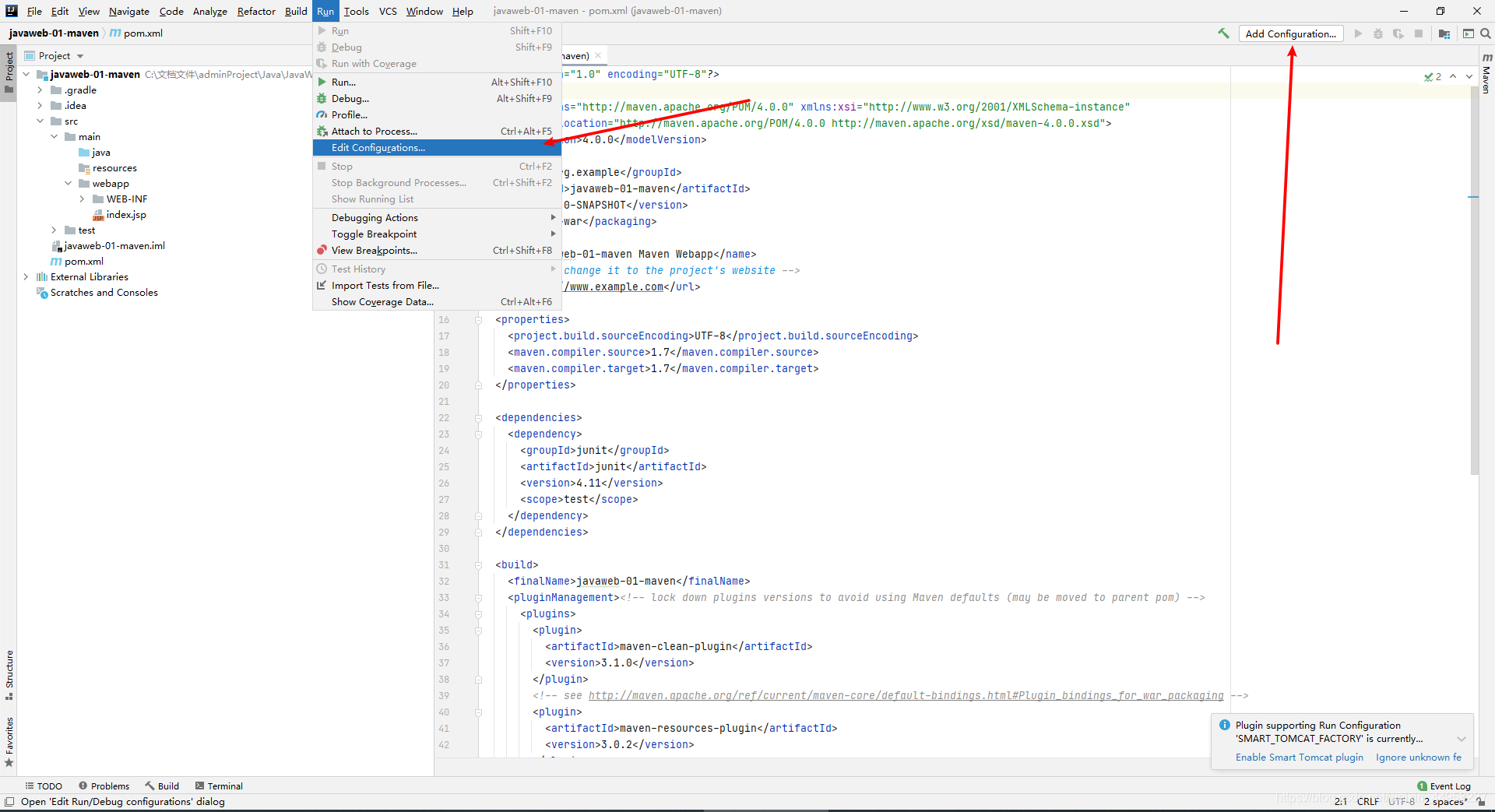The width and height of the screenshot is (1495, 812).
Task: Click the editor vertical scrollbar
Action: click(x=1474, y=280)
